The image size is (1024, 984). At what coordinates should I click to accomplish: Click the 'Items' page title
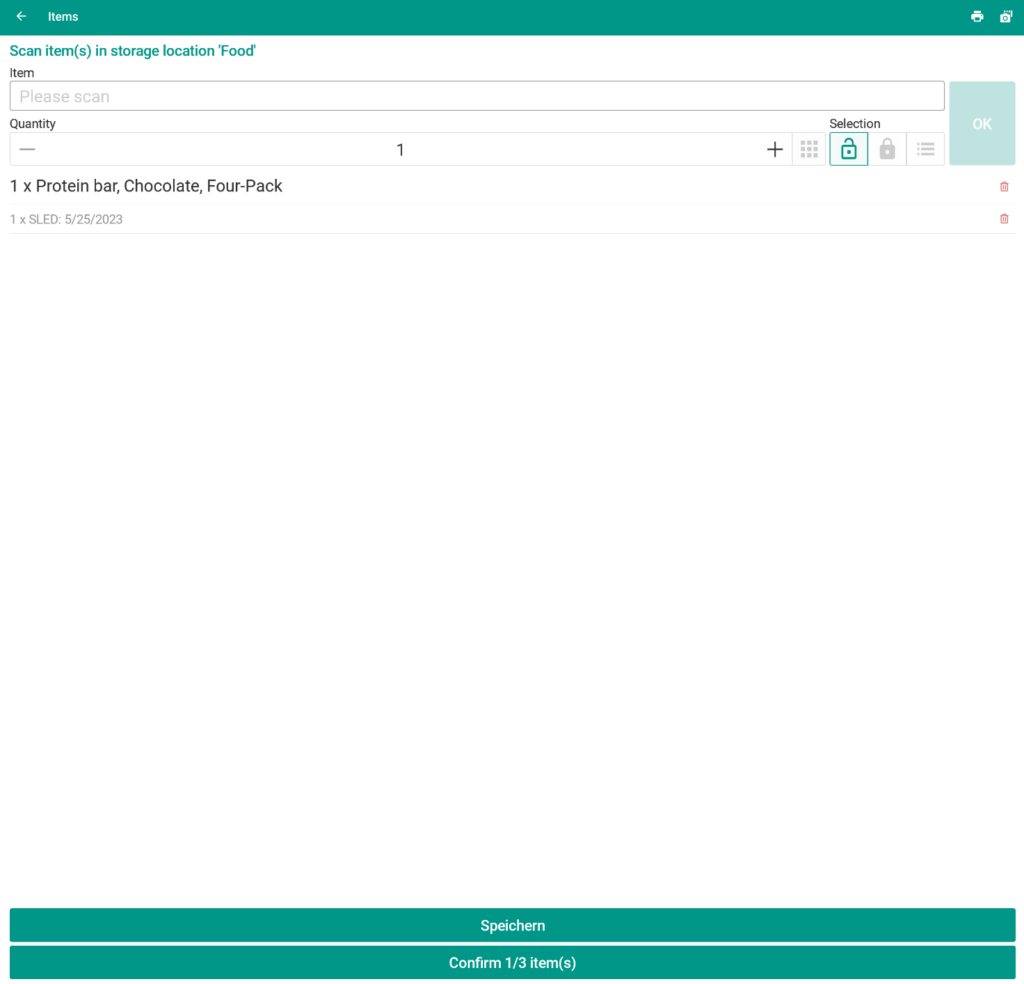[x=63, y=16]
